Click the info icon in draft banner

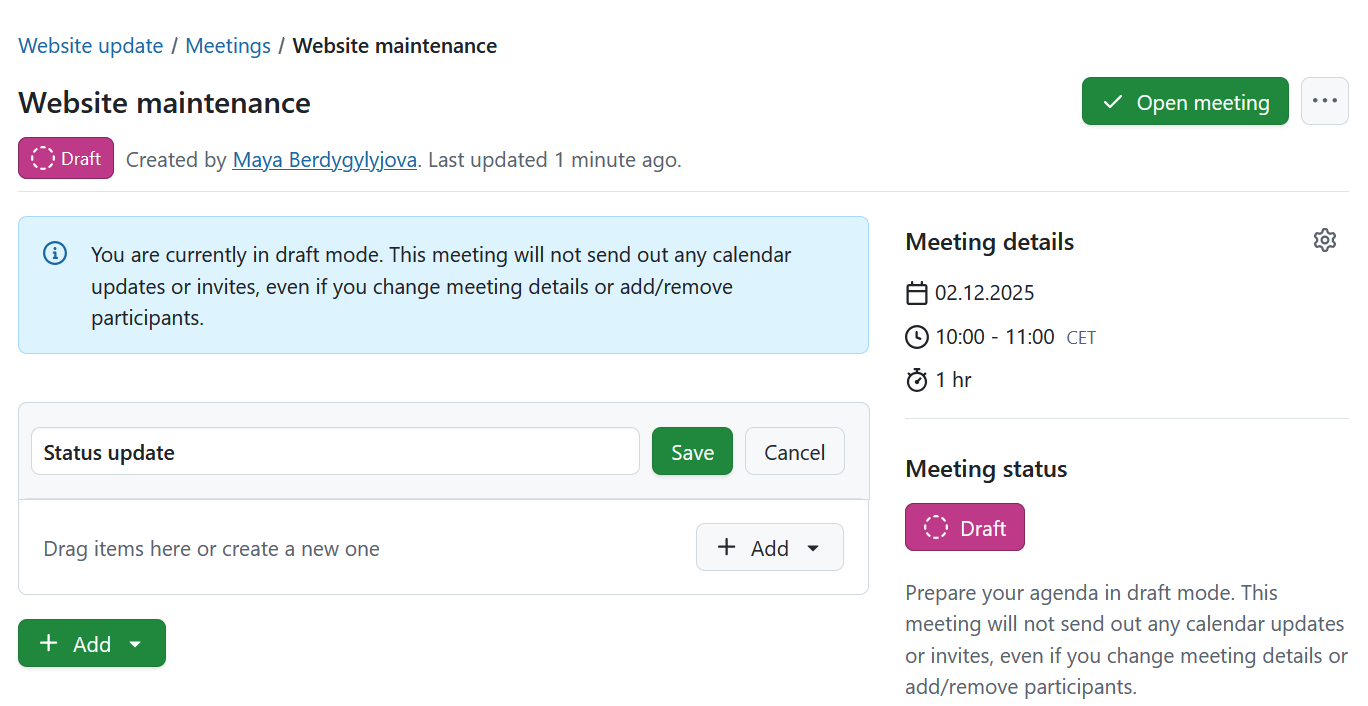point(55,253)
